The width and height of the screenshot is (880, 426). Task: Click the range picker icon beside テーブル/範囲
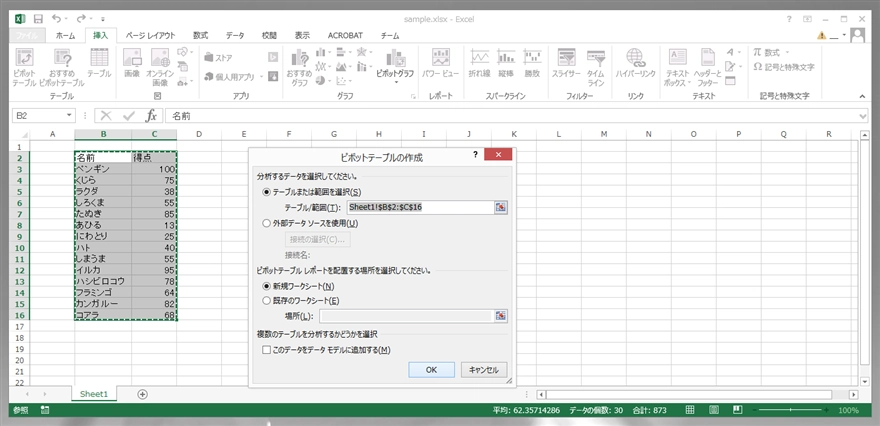(501, 208)
